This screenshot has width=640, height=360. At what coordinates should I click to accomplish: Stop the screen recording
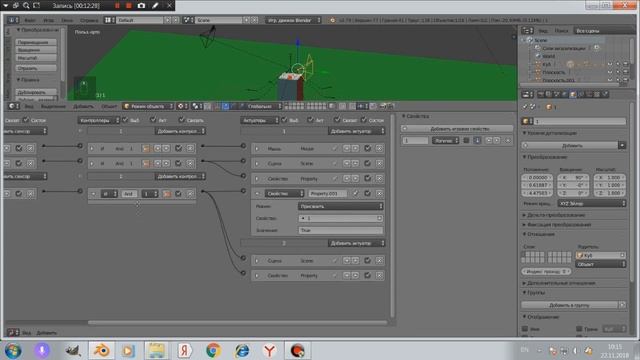pos(129,6)
